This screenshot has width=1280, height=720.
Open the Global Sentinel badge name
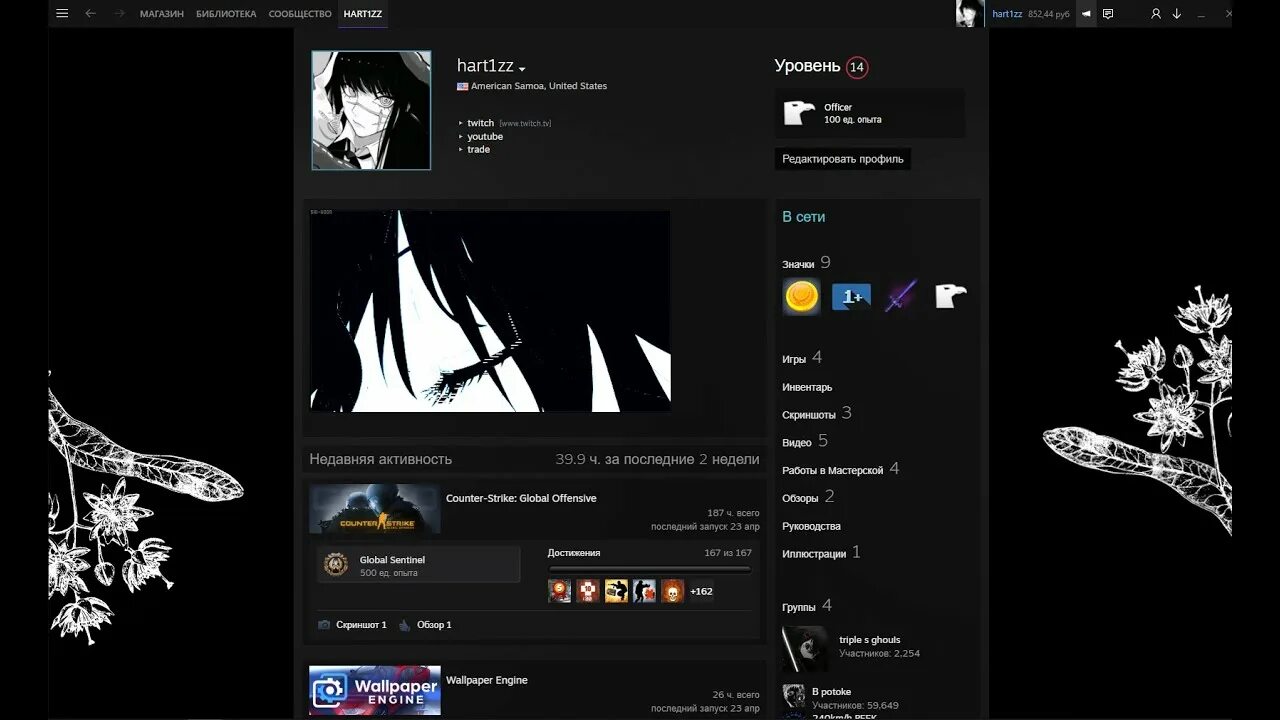(x=392, y=560)
